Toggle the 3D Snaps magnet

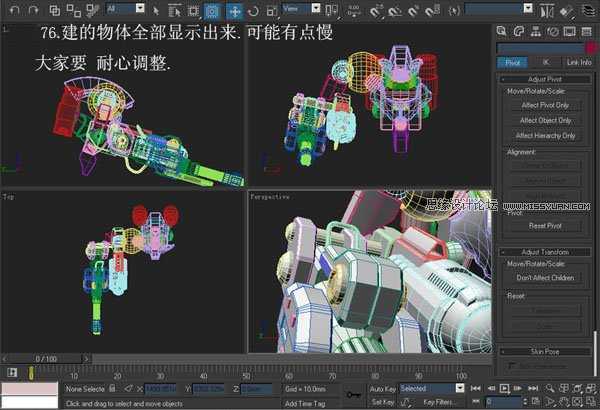376,11
